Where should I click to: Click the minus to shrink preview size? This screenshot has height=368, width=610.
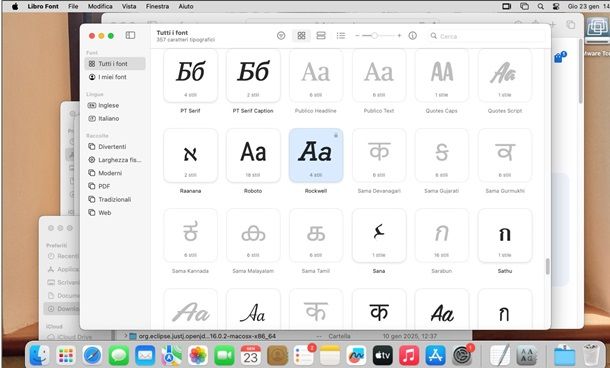click(x=357, y=36)
